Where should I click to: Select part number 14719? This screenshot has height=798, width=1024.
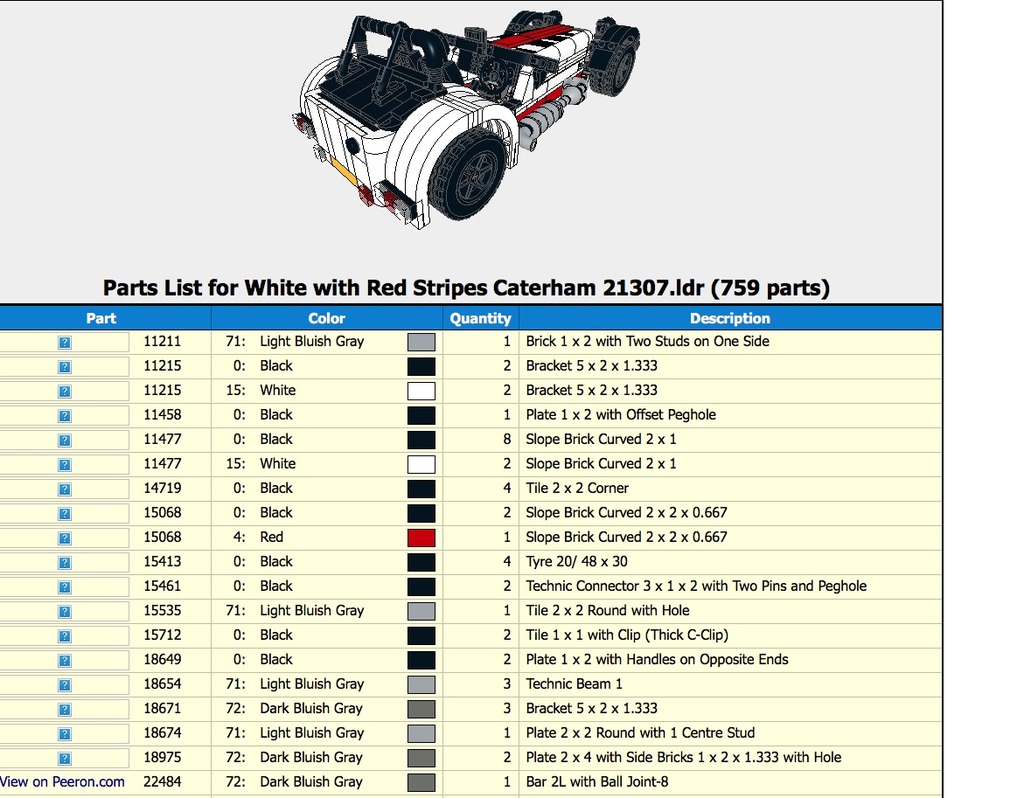[162, 488]
